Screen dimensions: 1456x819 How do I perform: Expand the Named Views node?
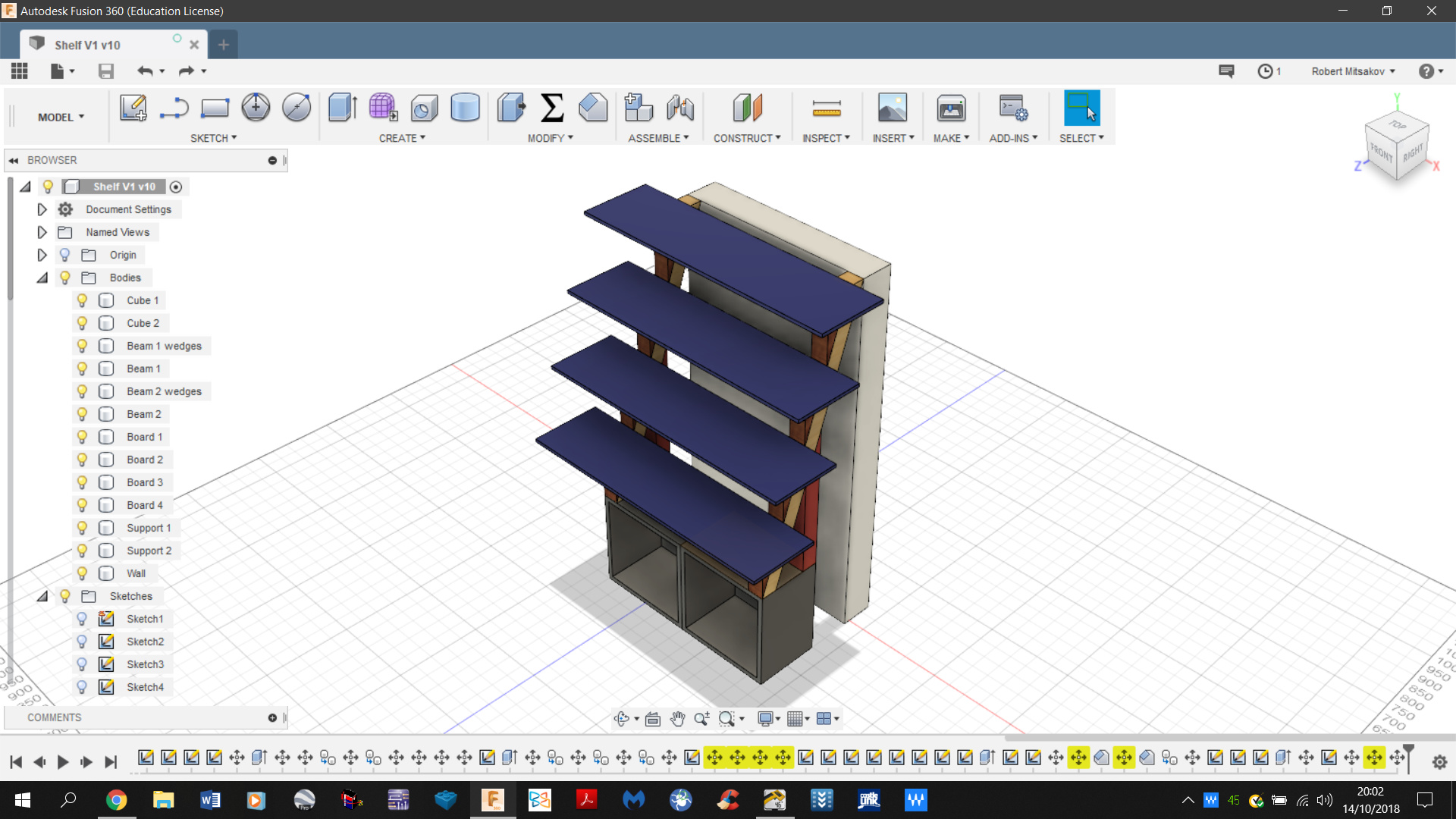click(42, 232)
